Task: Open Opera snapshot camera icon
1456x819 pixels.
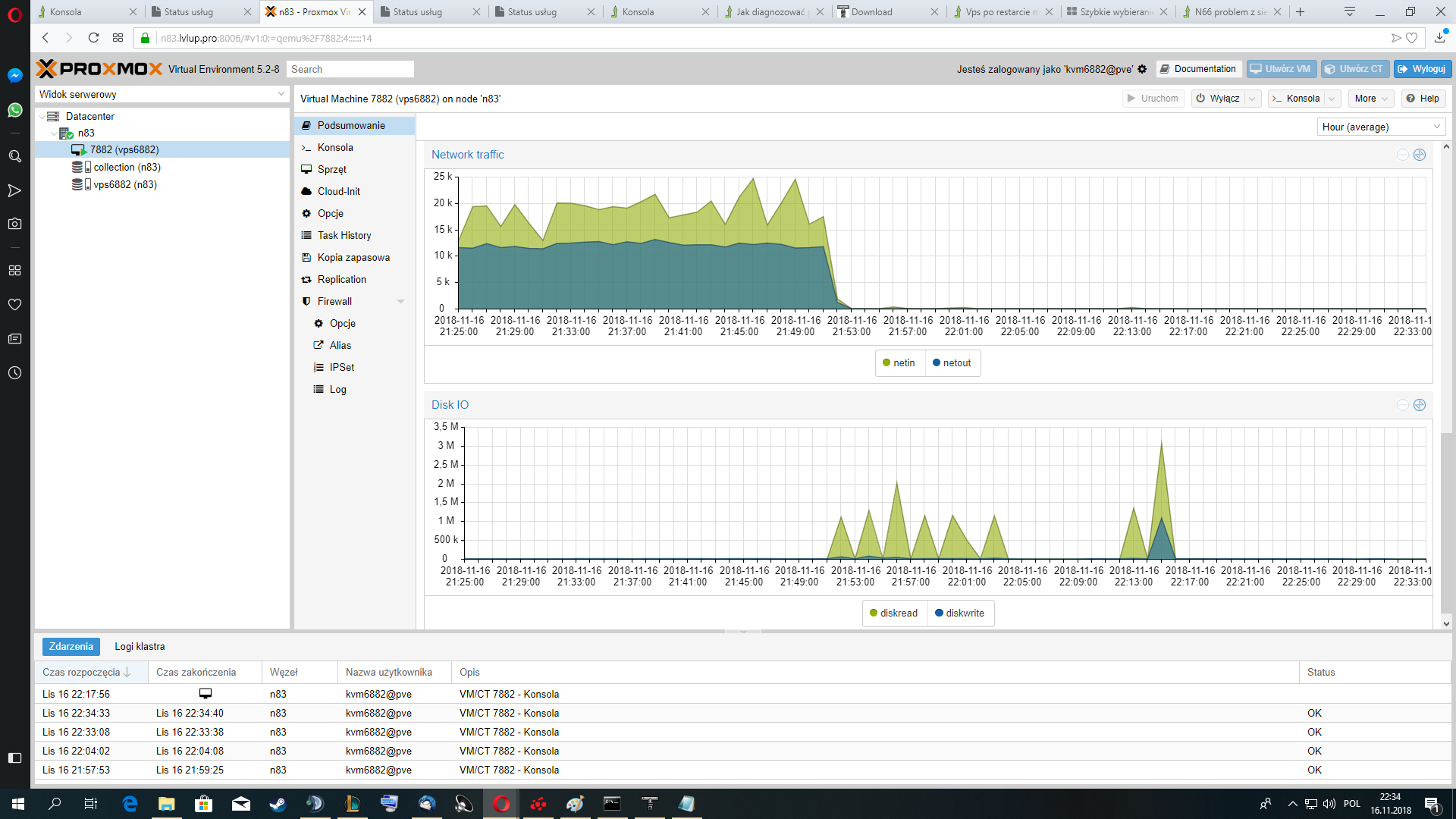Action: [14, 224]
